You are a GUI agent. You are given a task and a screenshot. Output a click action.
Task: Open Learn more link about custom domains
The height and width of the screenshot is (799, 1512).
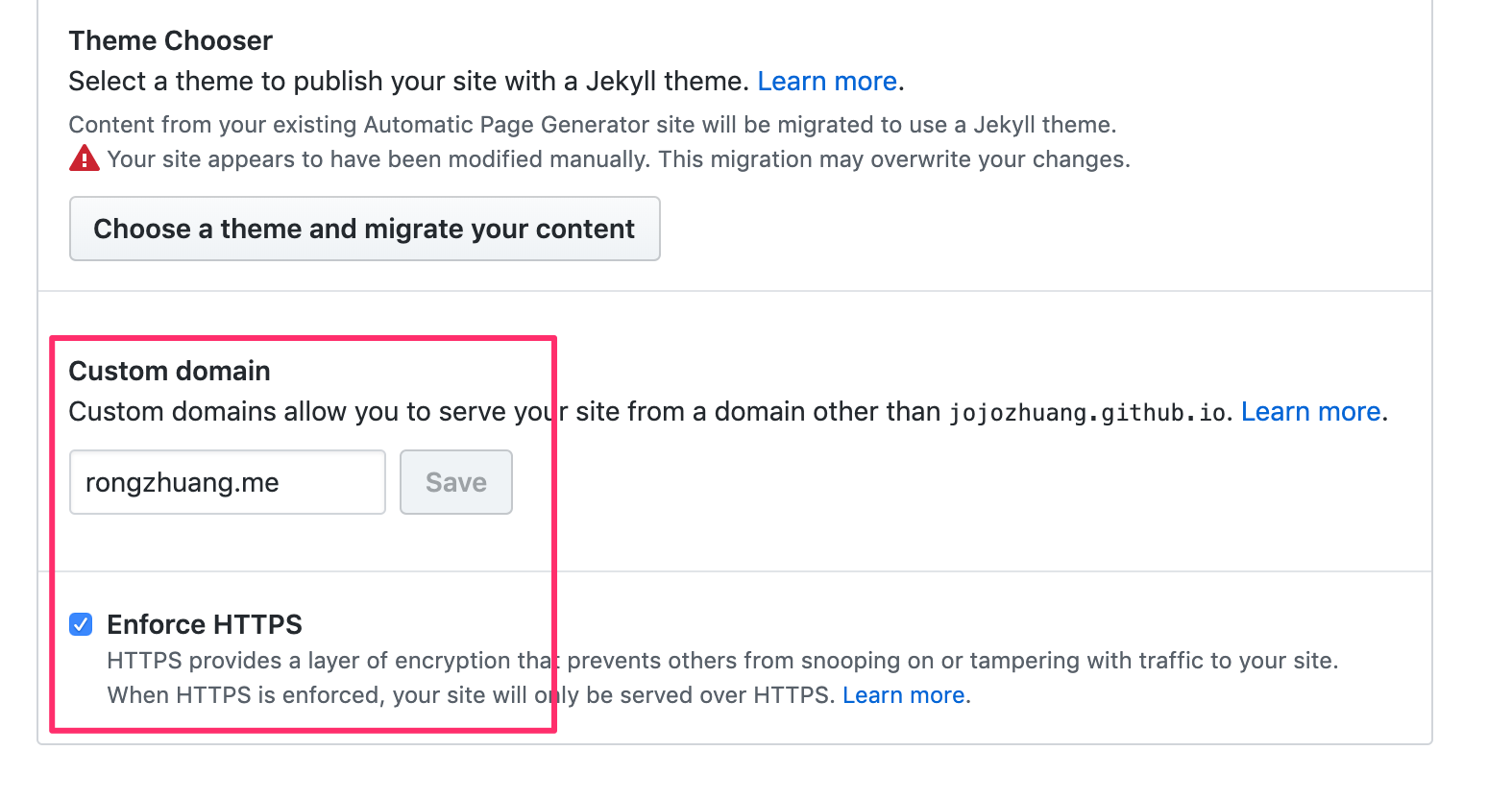click(1310, 411)
